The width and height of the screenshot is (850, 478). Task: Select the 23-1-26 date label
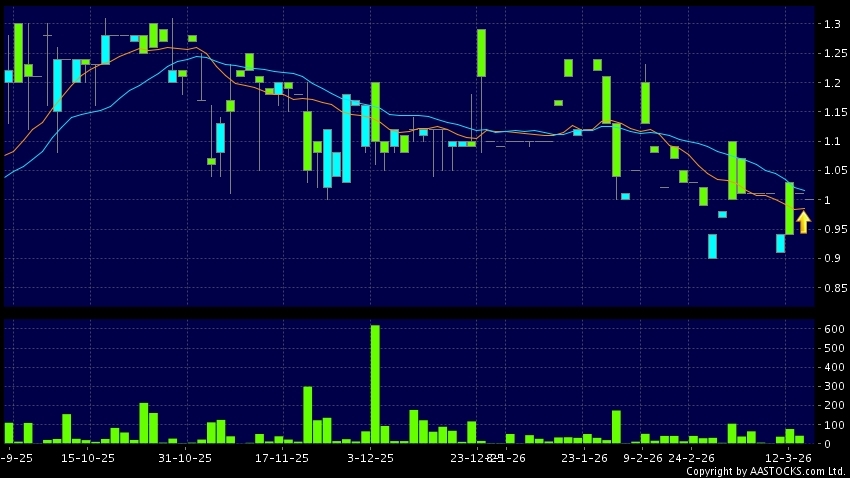(x=584, y=457)
